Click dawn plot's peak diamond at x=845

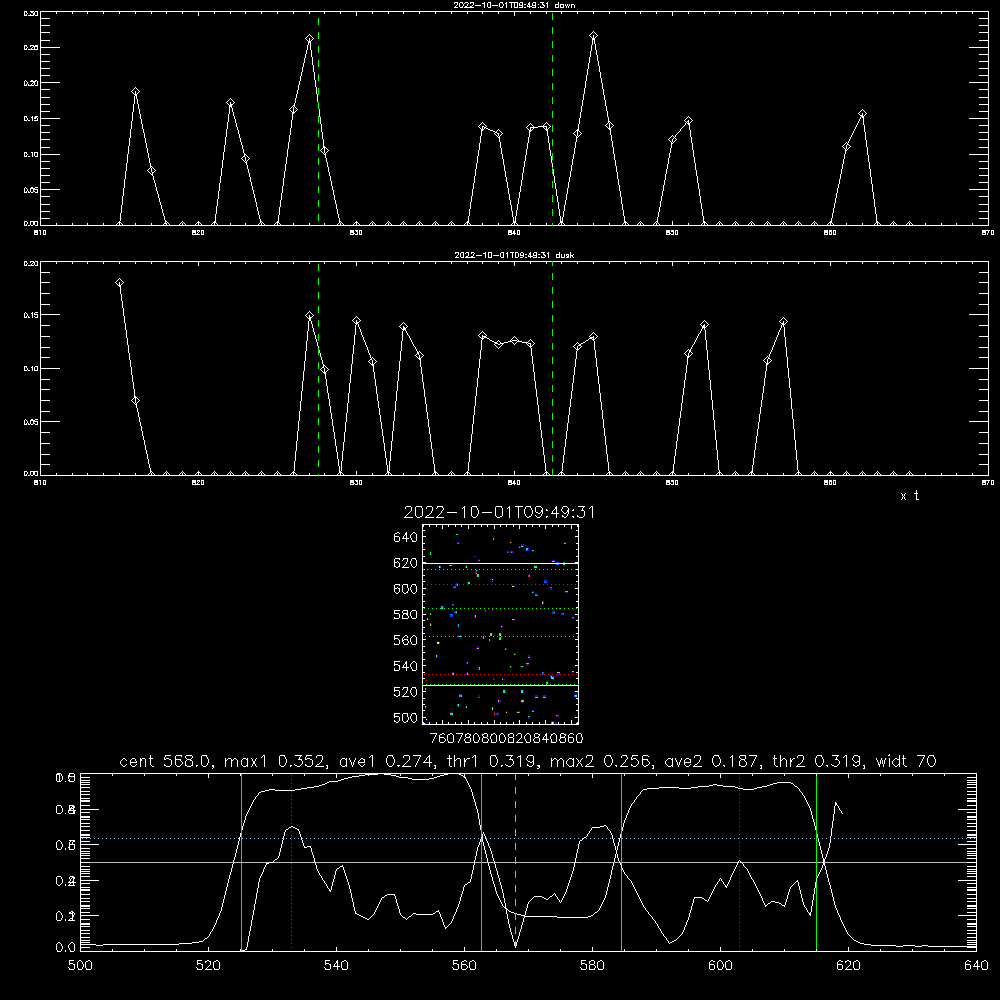click(594, 36)
